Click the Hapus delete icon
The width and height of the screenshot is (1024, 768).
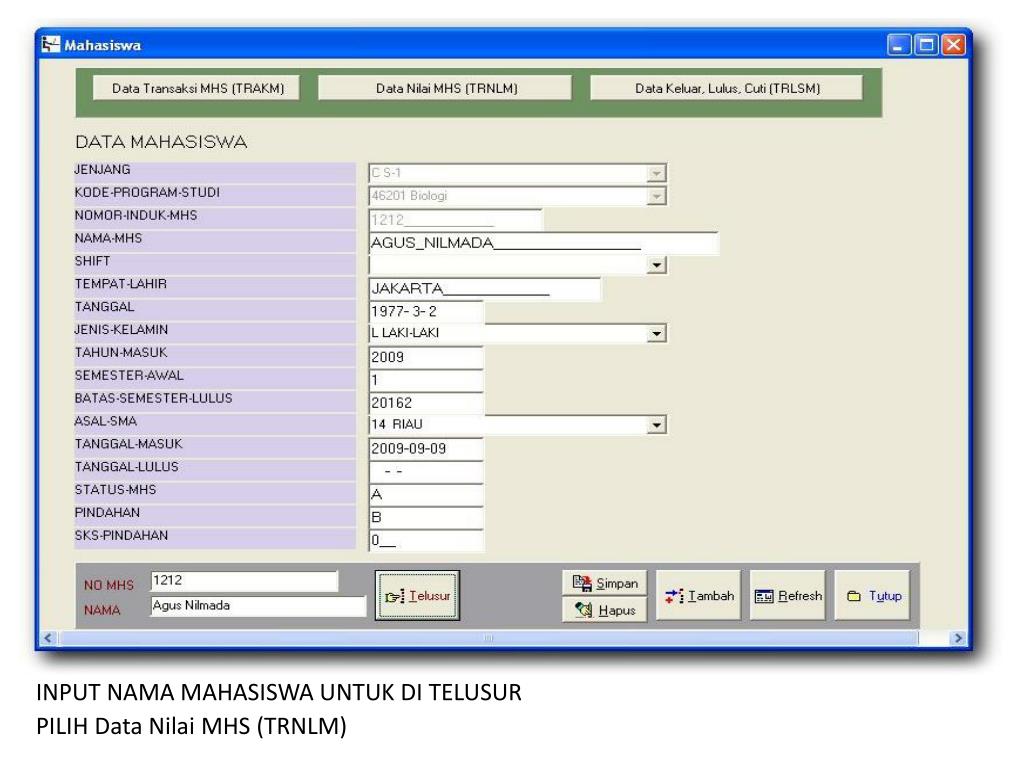[584, 610]
